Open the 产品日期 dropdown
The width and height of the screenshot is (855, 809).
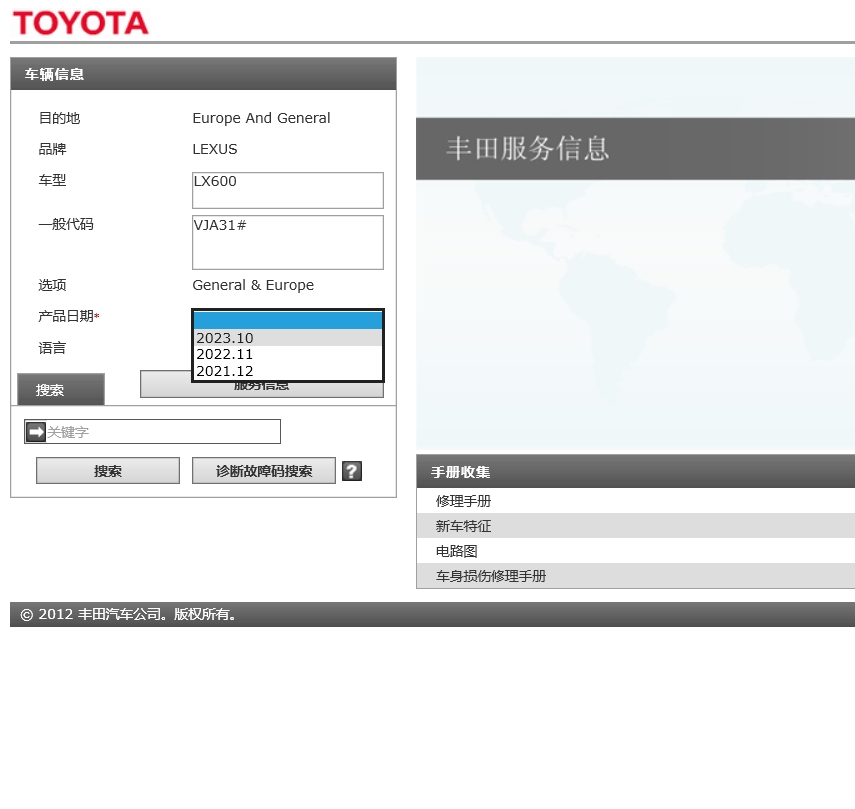(287, 320)
